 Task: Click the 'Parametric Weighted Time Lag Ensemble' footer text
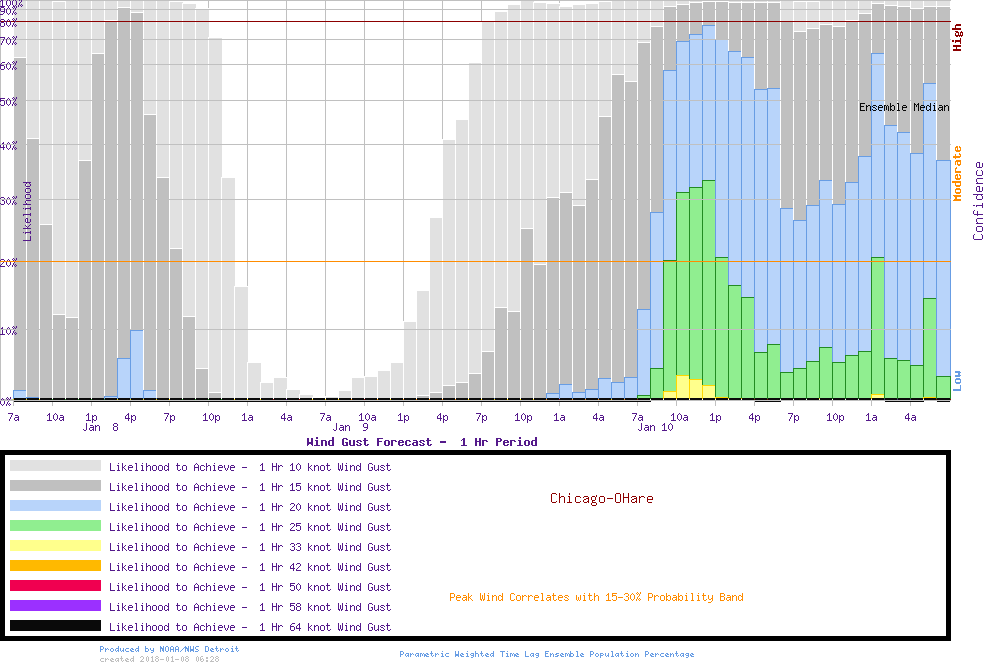547,654
